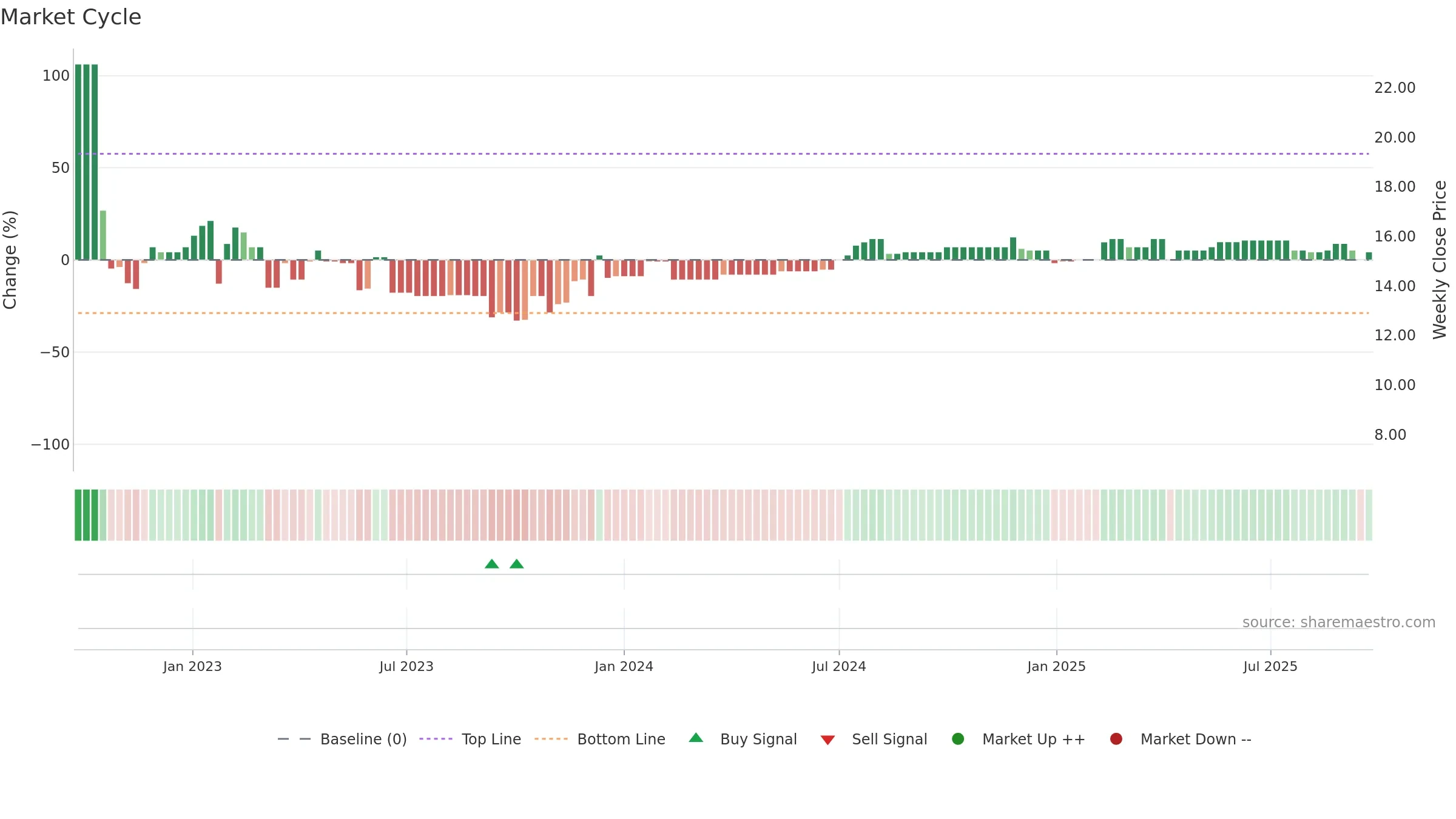This screenshot has width=1456, height=819.
Task: Select the second buy signal triangle marker
Action: tap(517, 564)
